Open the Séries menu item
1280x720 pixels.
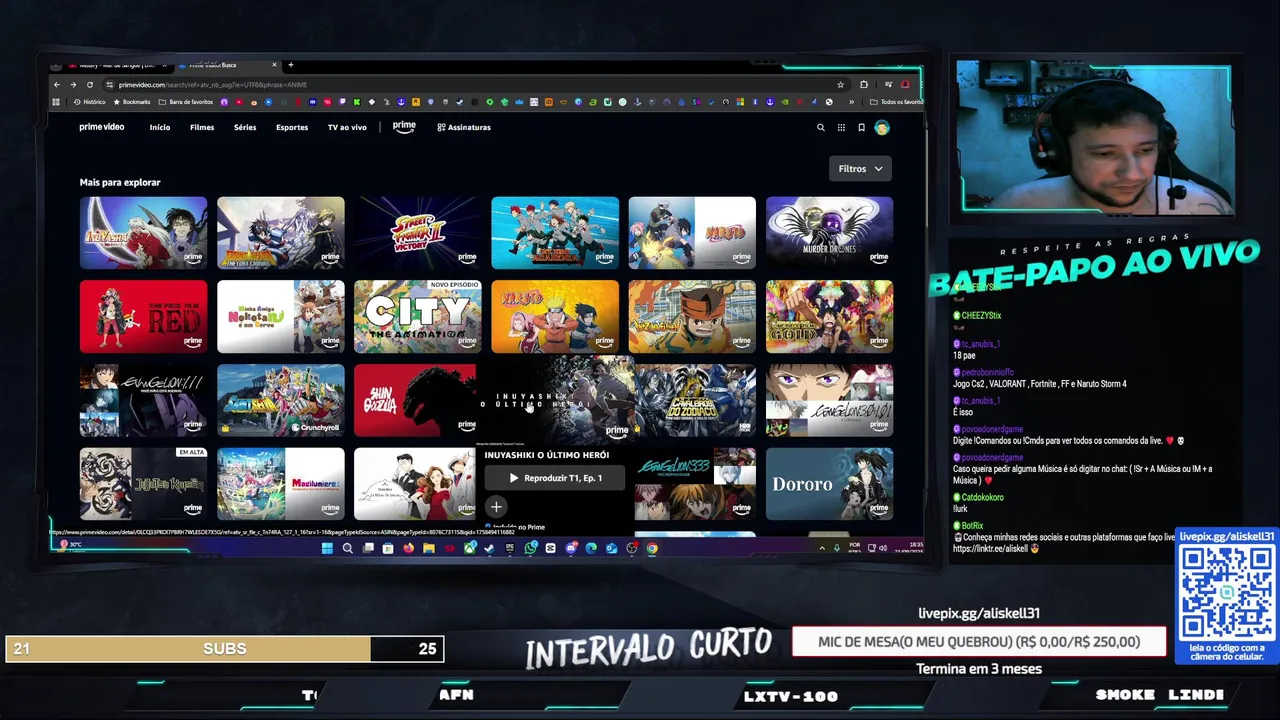pos(245,128)
